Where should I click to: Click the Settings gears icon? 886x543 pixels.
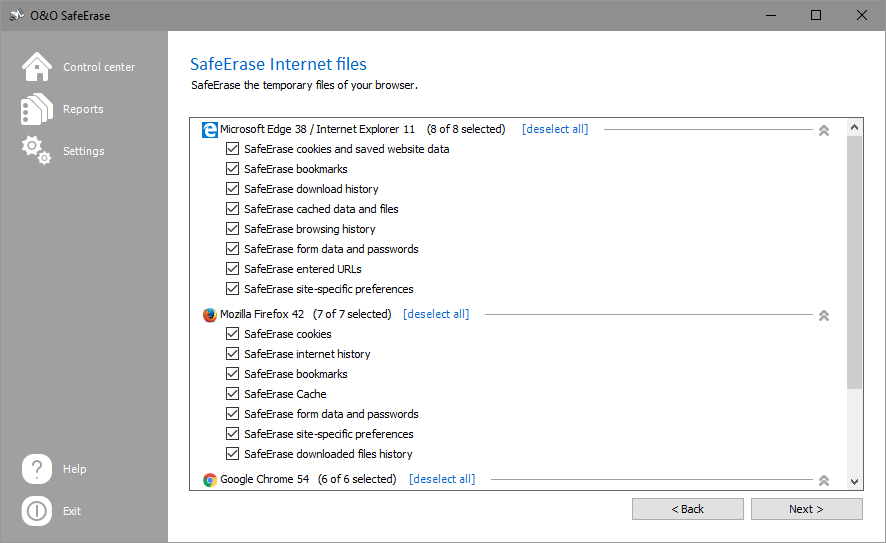click(37, 151)
